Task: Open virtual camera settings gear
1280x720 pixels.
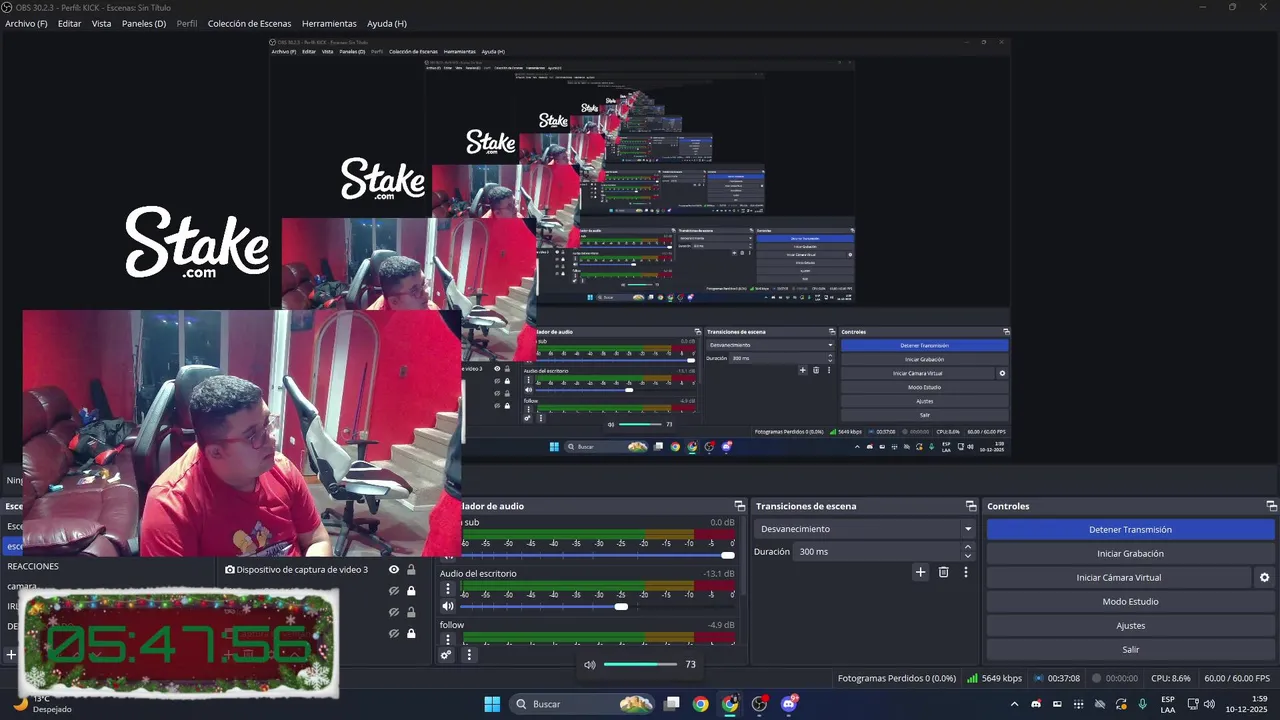Action: [x=1264, y=578]
